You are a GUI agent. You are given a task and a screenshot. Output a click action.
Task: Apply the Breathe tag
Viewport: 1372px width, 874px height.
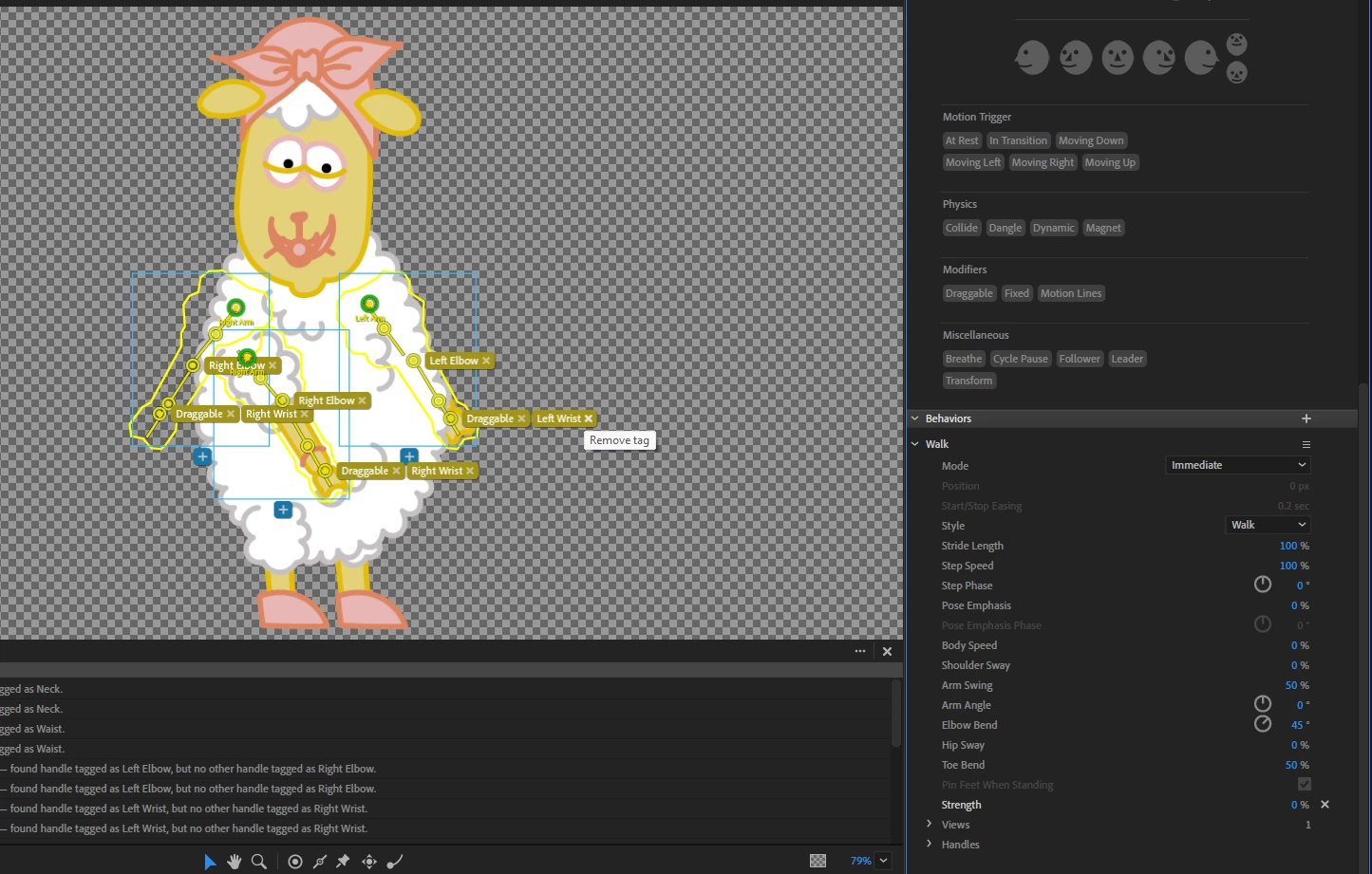964,359
